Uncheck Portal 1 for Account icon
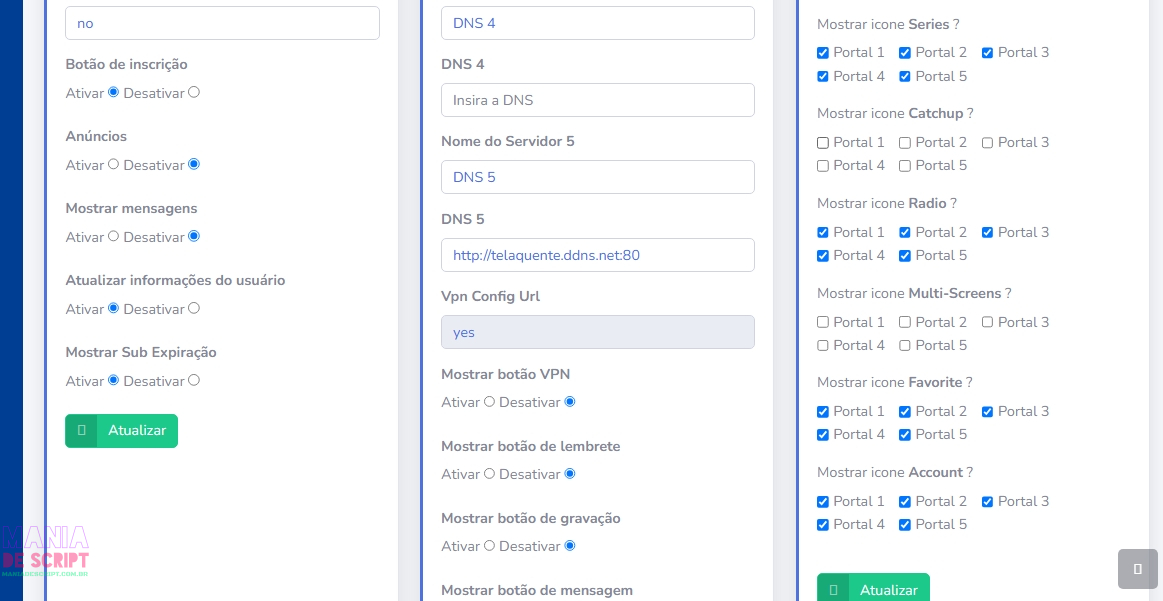This screenshot has height=601, width=1163. [x=823, y=502]
